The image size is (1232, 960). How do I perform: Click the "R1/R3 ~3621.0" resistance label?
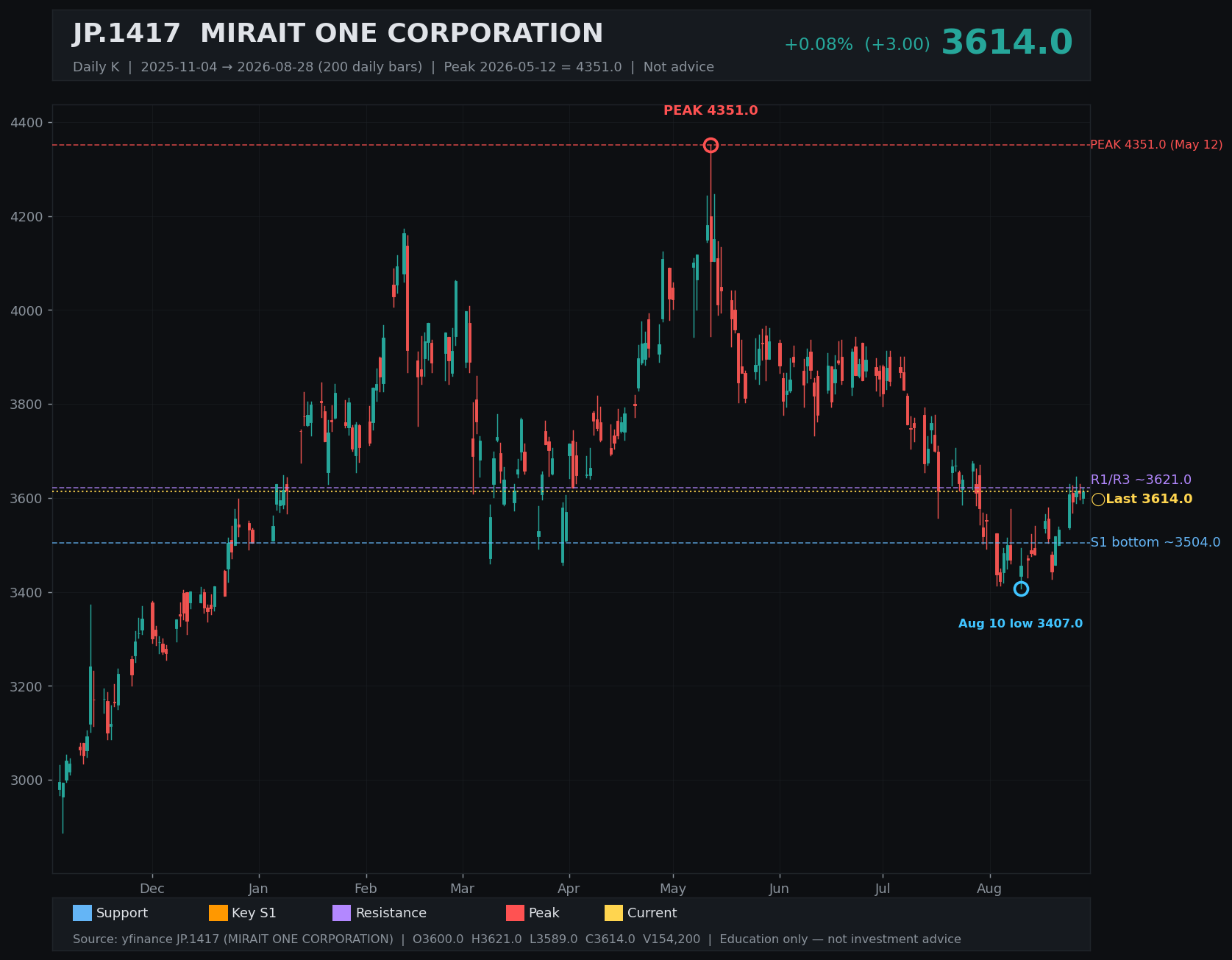[1141, 480]
